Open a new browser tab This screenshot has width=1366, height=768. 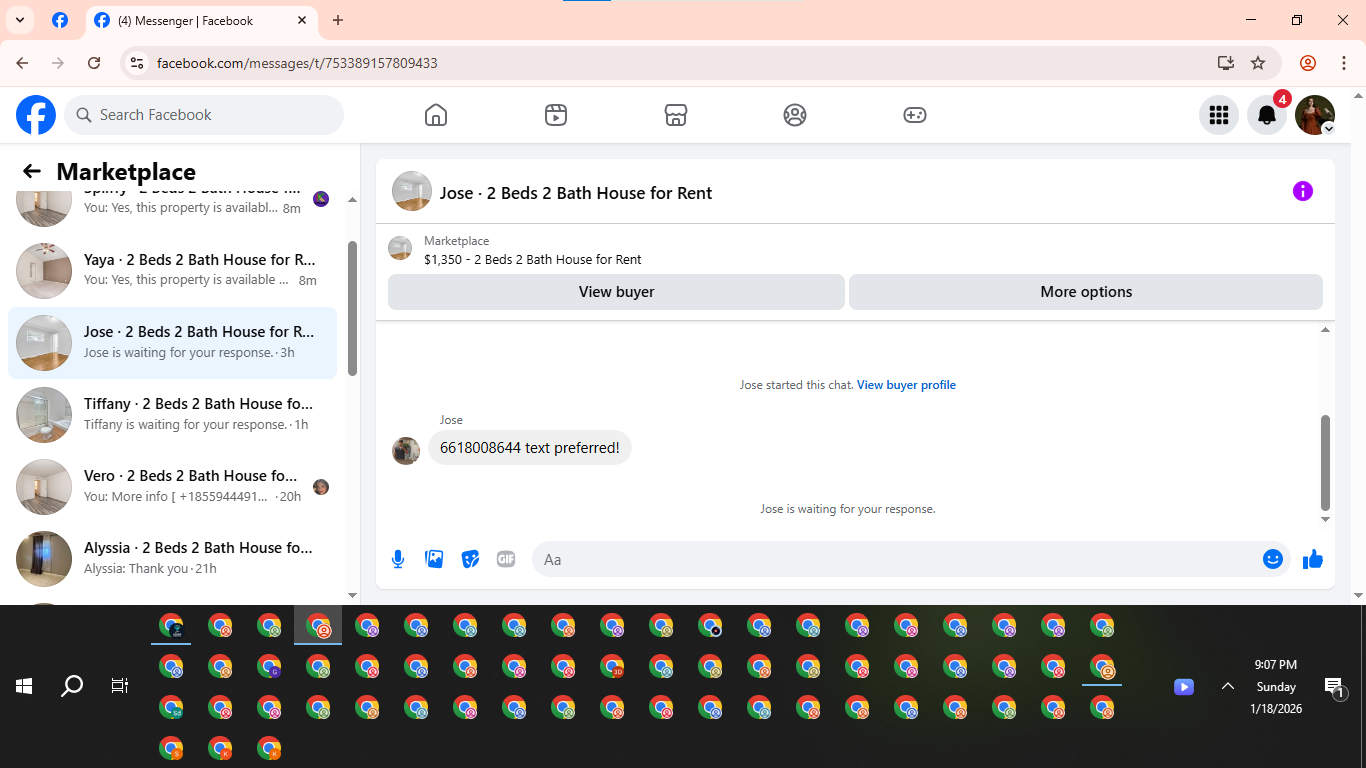pos(338,20)
